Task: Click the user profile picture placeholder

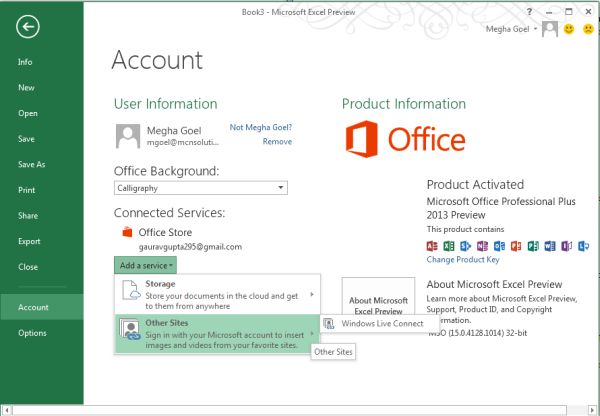Action: point(127,135)
